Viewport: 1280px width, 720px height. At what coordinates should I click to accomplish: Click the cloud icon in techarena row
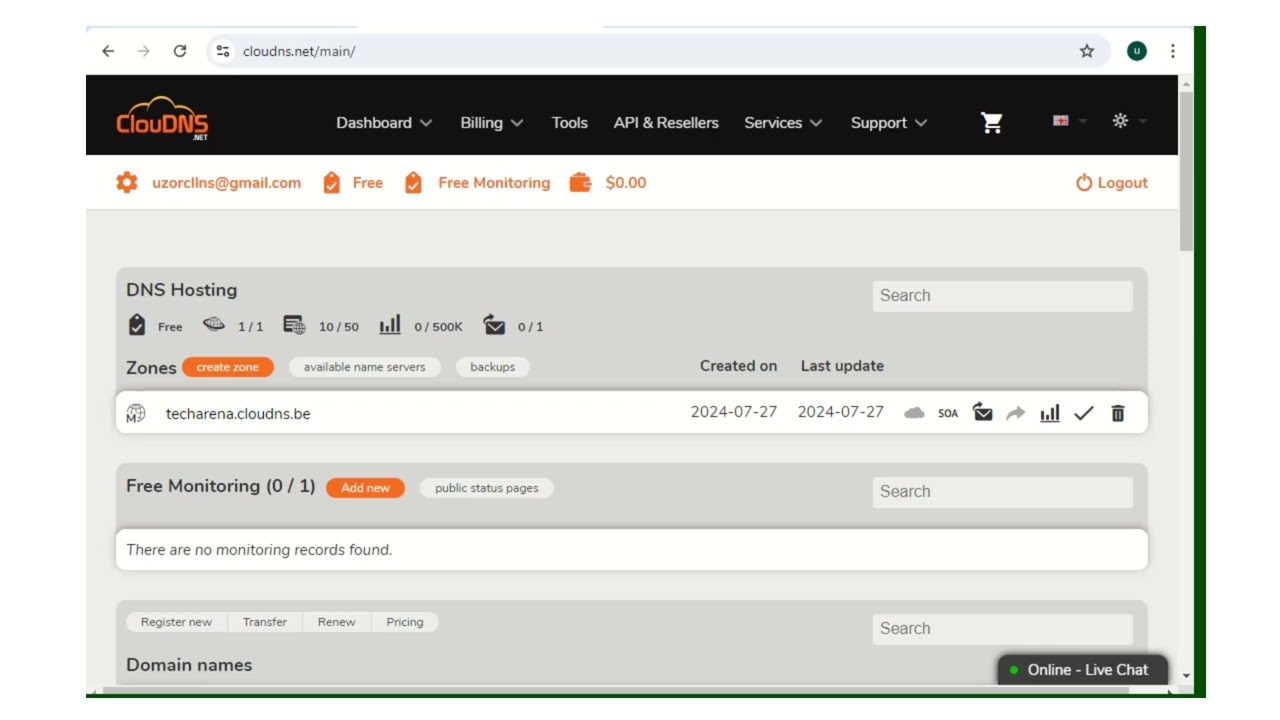(x=914, y=413)
